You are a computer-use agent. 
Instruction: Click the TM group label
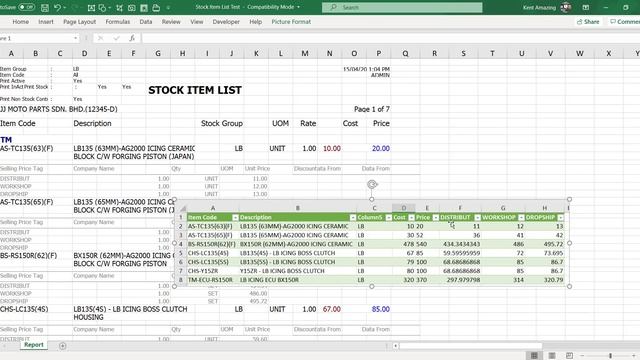click(6, 140)
